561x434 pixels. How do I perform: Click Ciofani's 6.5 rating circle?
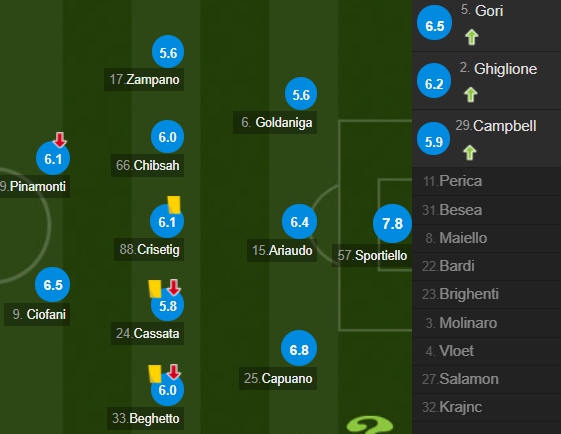(x=53, y=285)
